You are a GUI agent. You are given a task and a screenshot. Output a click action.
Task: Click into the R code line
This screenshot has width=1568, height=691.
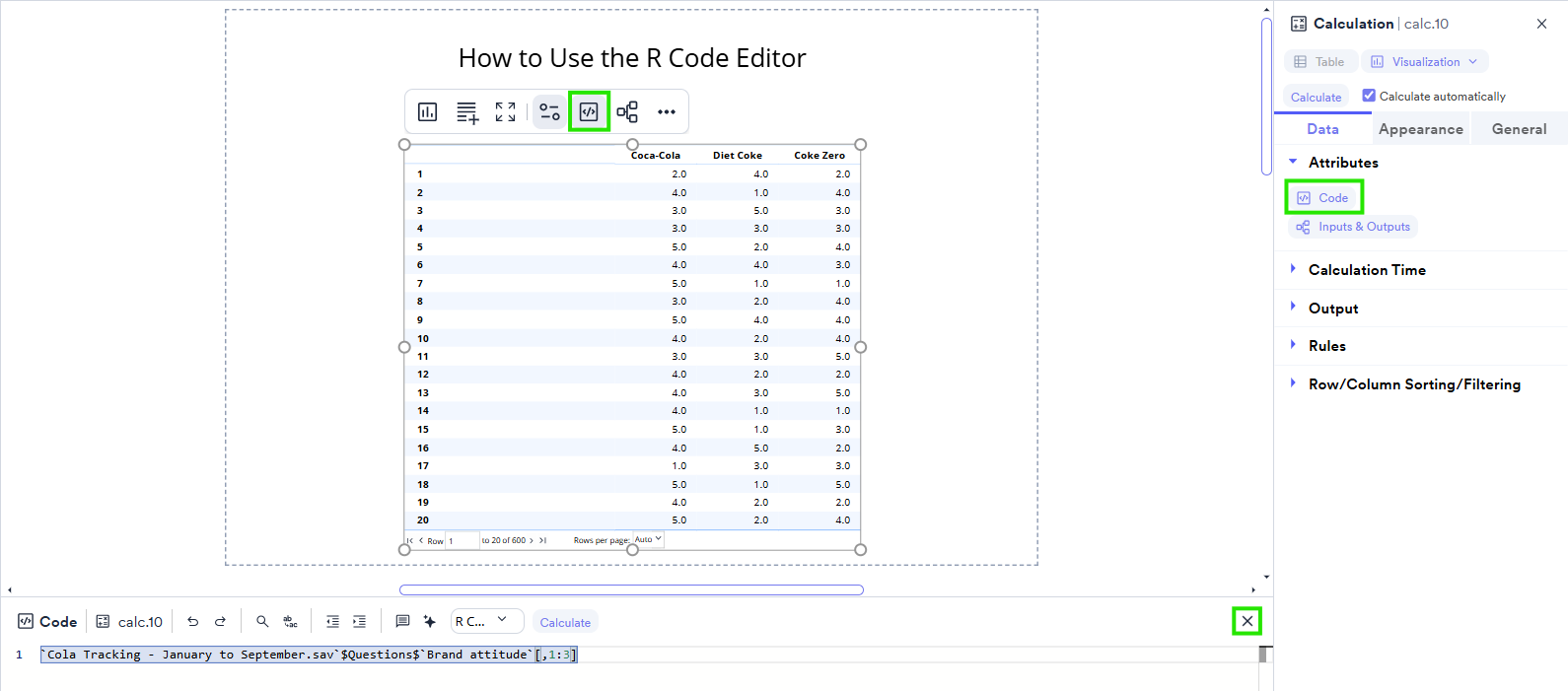coord(309,655)
